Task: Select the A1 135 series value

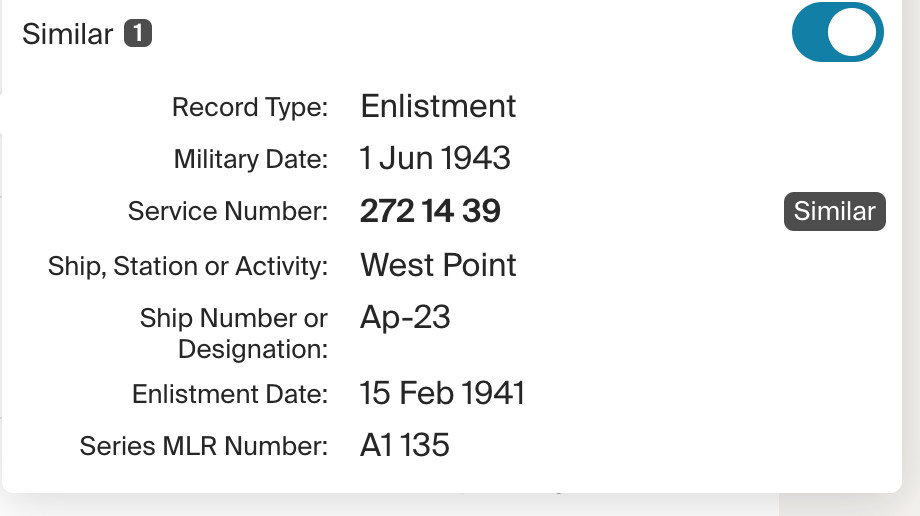Action: (x=404, y=445)
